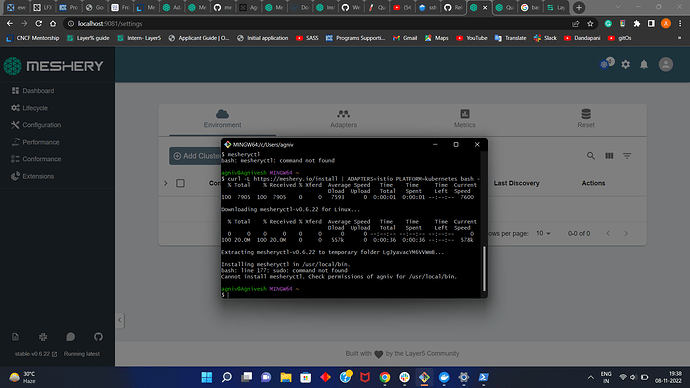
Task: Click the Meshery logo
Action: point(53,66)
